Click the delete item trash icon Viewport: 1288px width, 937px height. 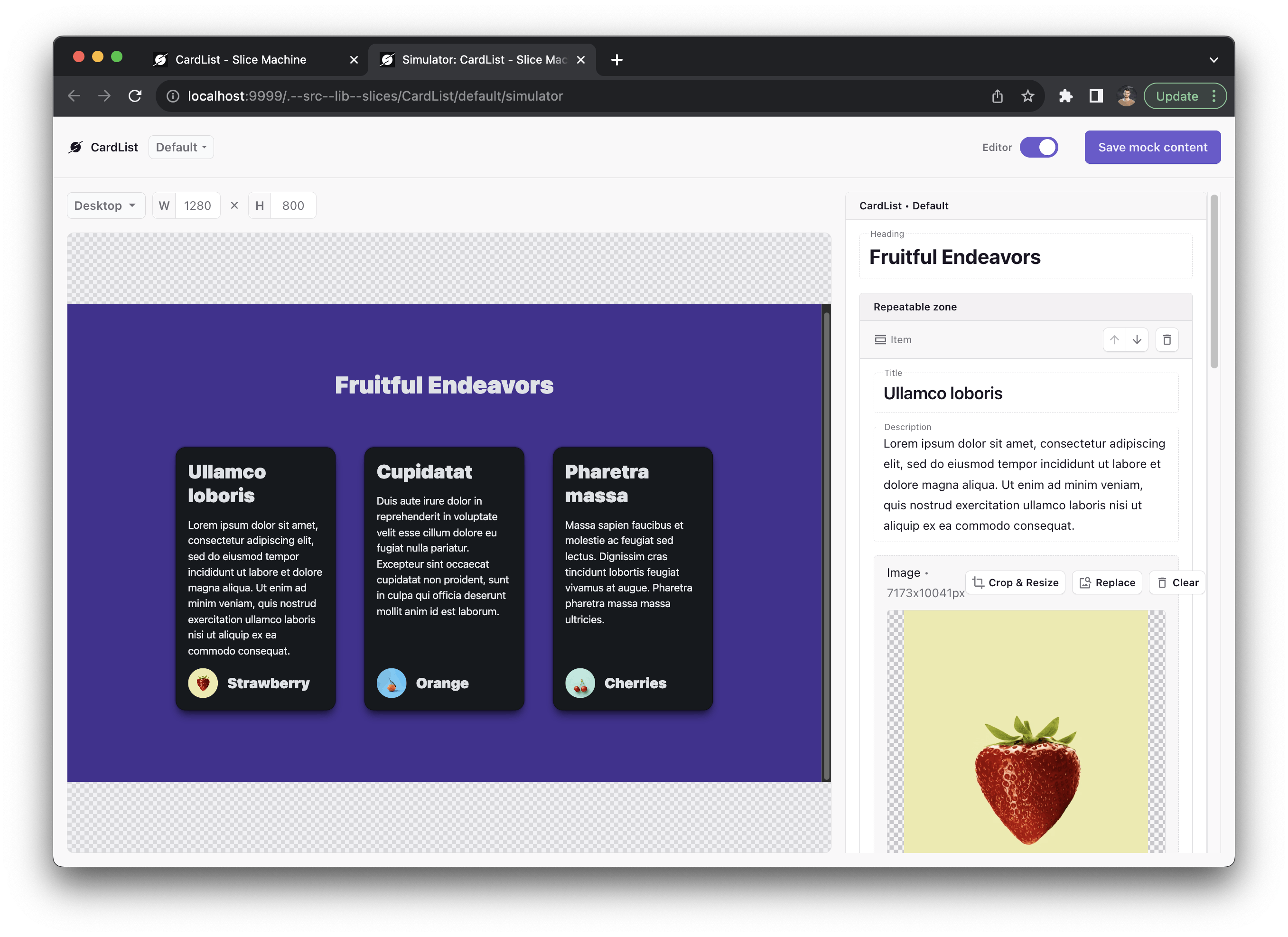[x=1166, y=339]
